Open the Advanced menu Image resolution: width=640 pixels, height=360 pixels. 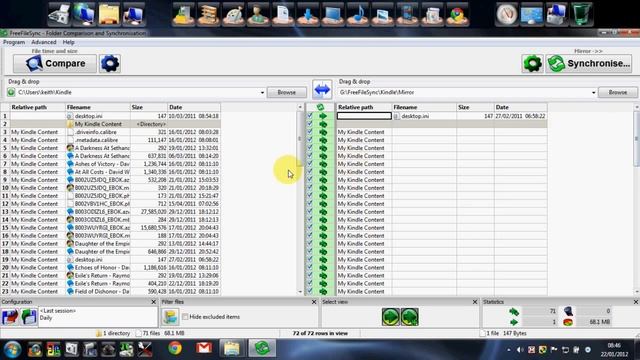point(44,42)
